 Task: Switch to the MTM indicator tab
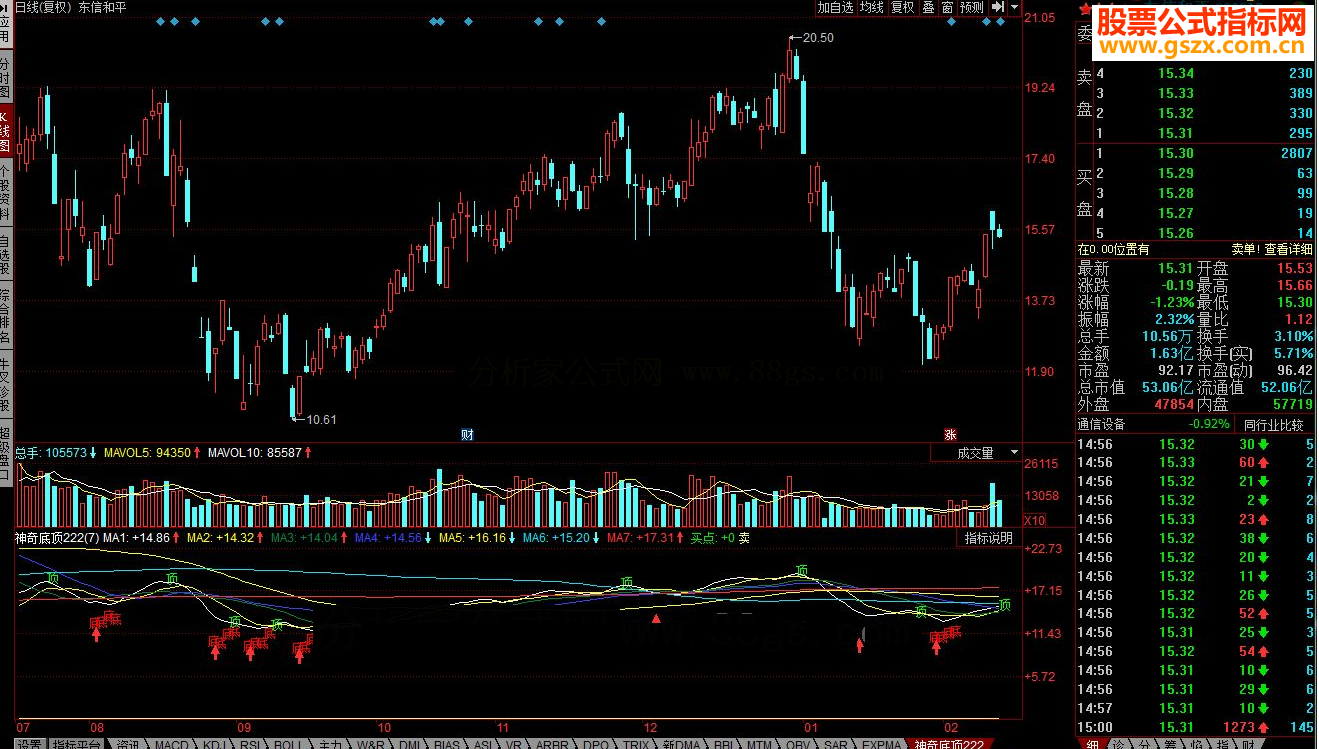coord(761,743)
